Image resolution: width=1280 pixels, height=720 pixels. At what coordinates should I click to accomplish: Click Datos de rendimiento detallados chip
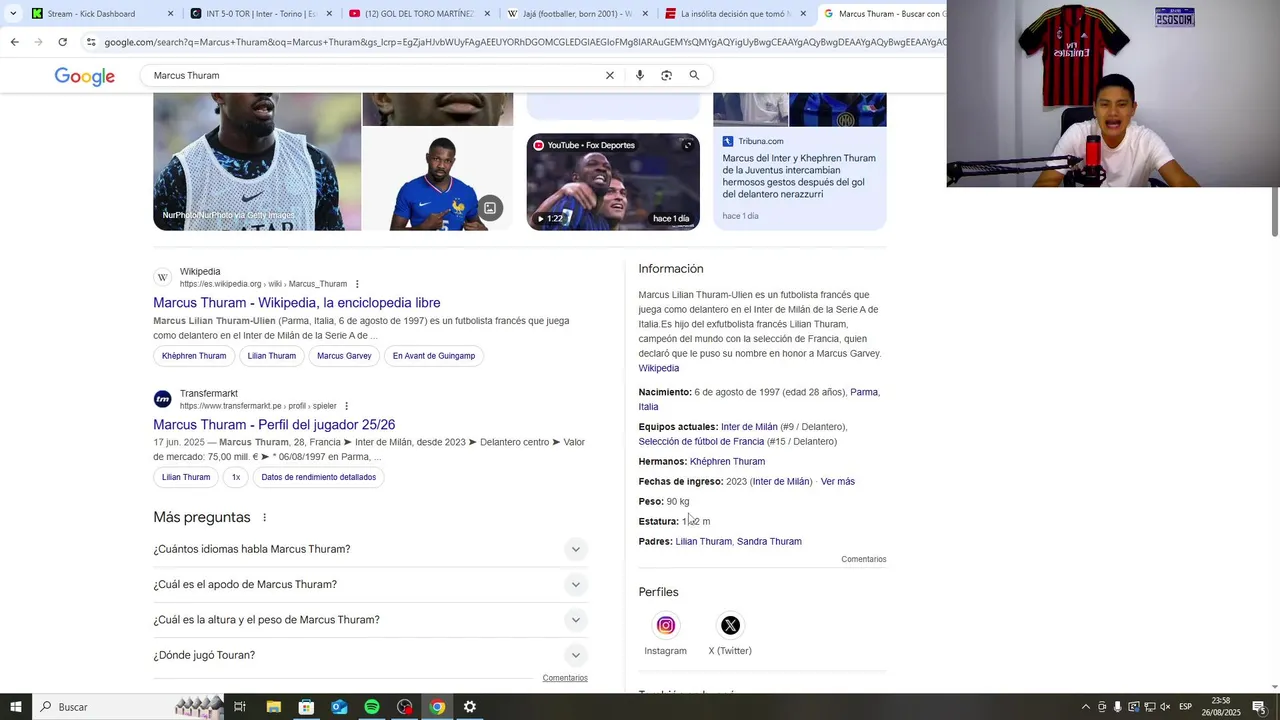[x=318, y=477]
